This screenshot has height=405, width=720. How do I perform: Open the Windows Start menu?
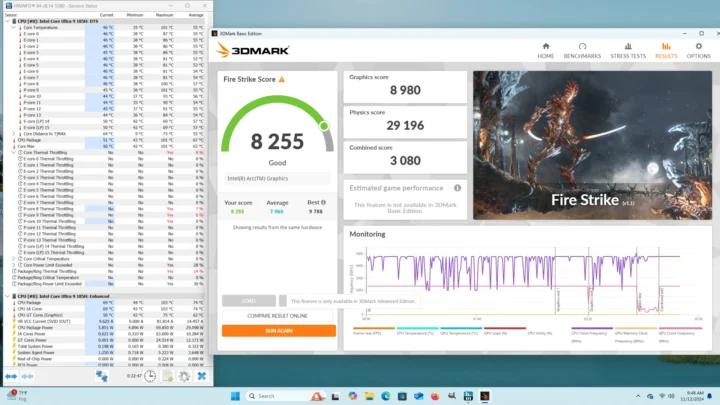[x=235, y=396]
